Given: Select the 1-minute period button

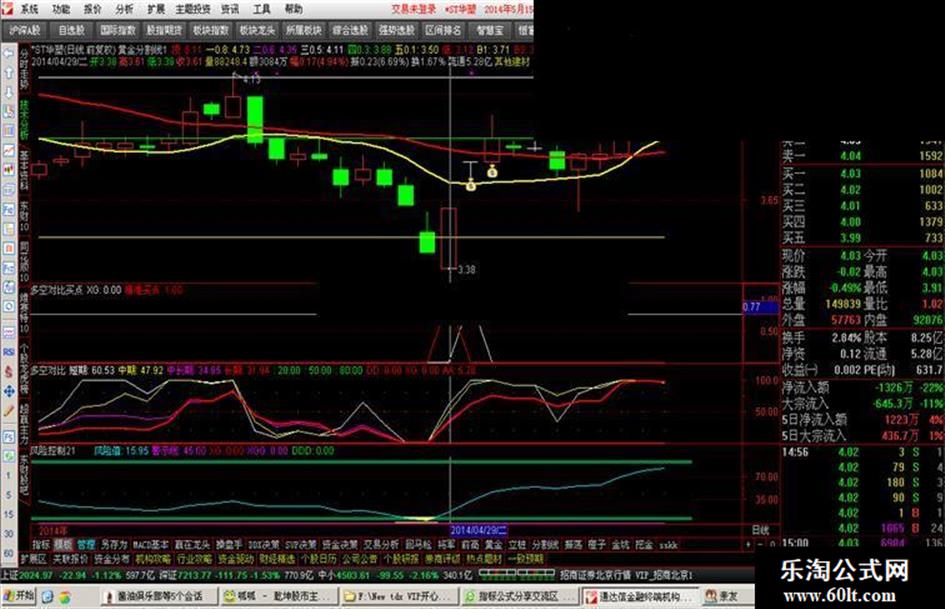Looking at the screenshot, I should point(8,476).
